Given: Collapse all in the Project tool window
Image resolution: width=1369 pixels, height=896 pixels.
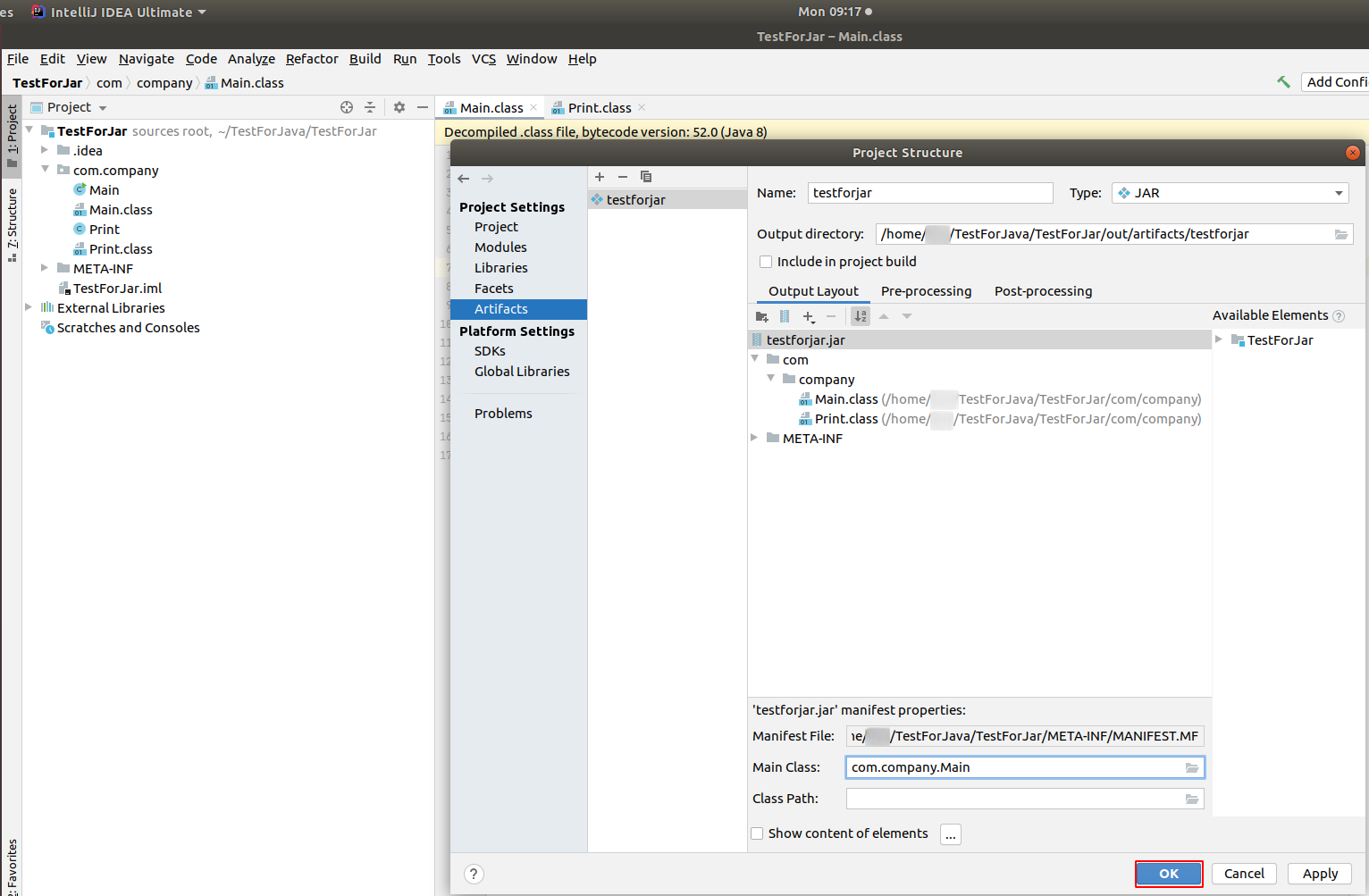Looking at the screenshot, I should (370, 107).
